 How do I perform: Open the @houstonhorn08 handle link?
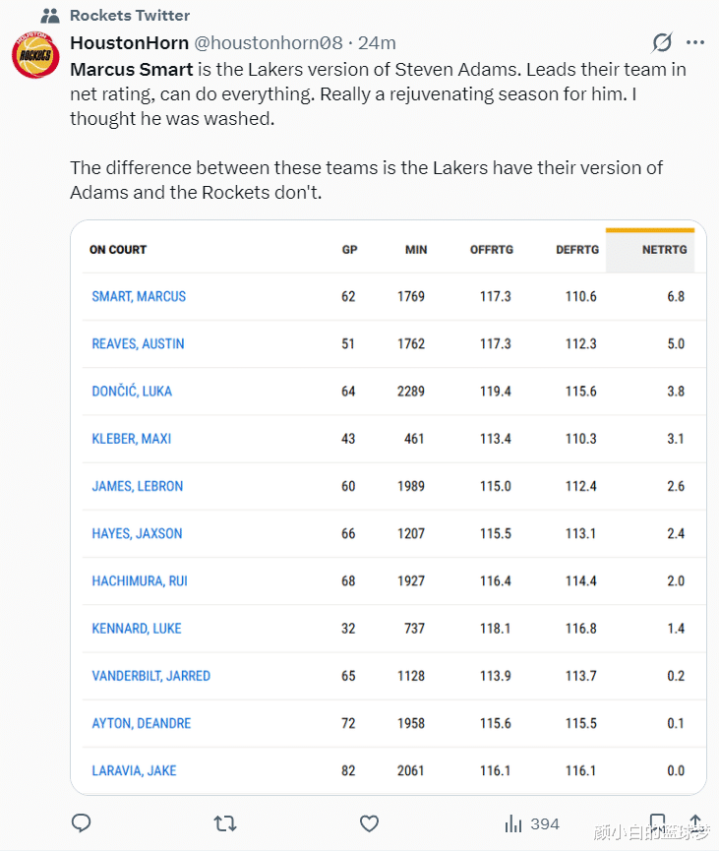coord(267,43)
